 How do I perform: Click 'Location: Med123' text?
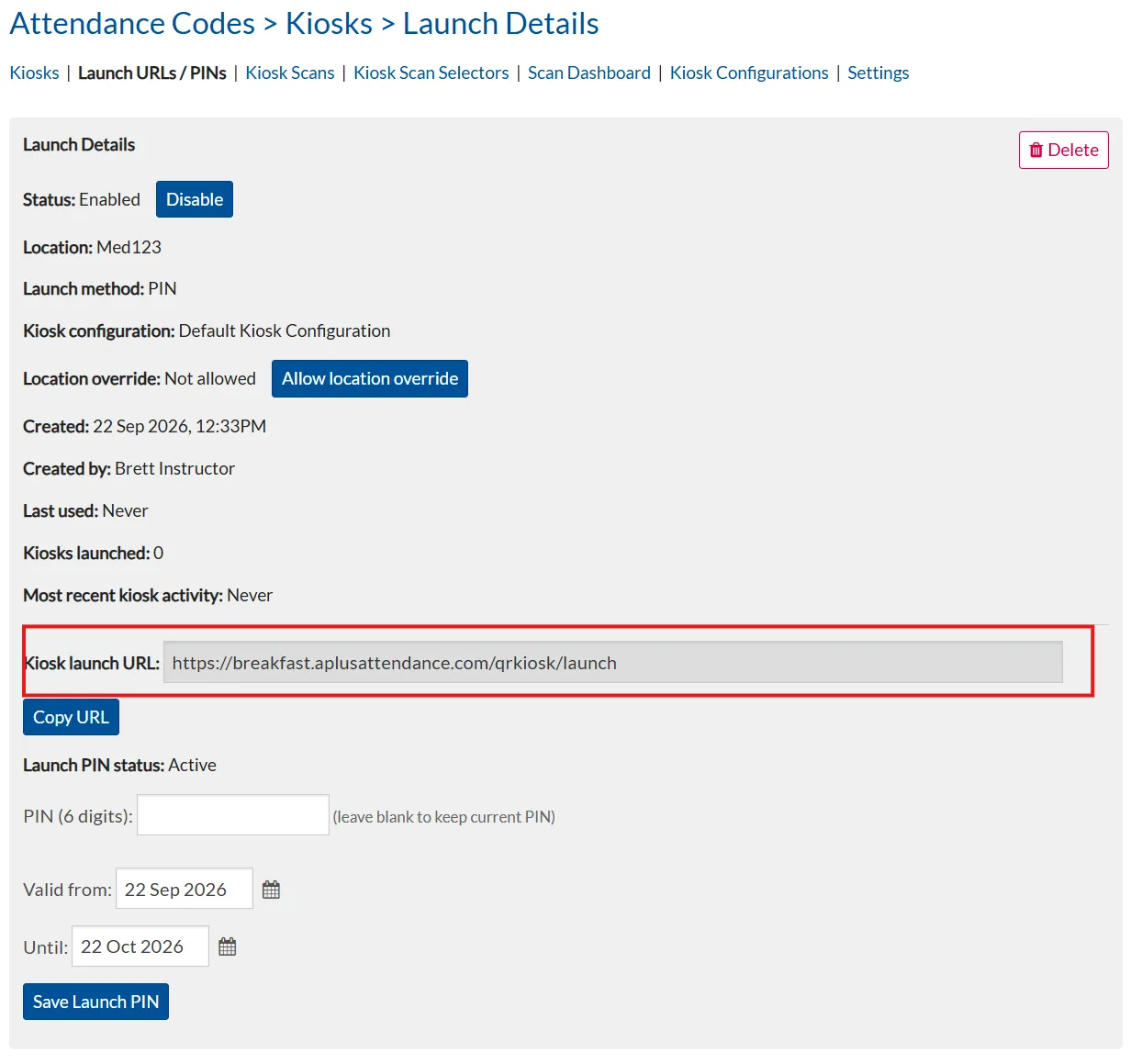tap(92, 247)
